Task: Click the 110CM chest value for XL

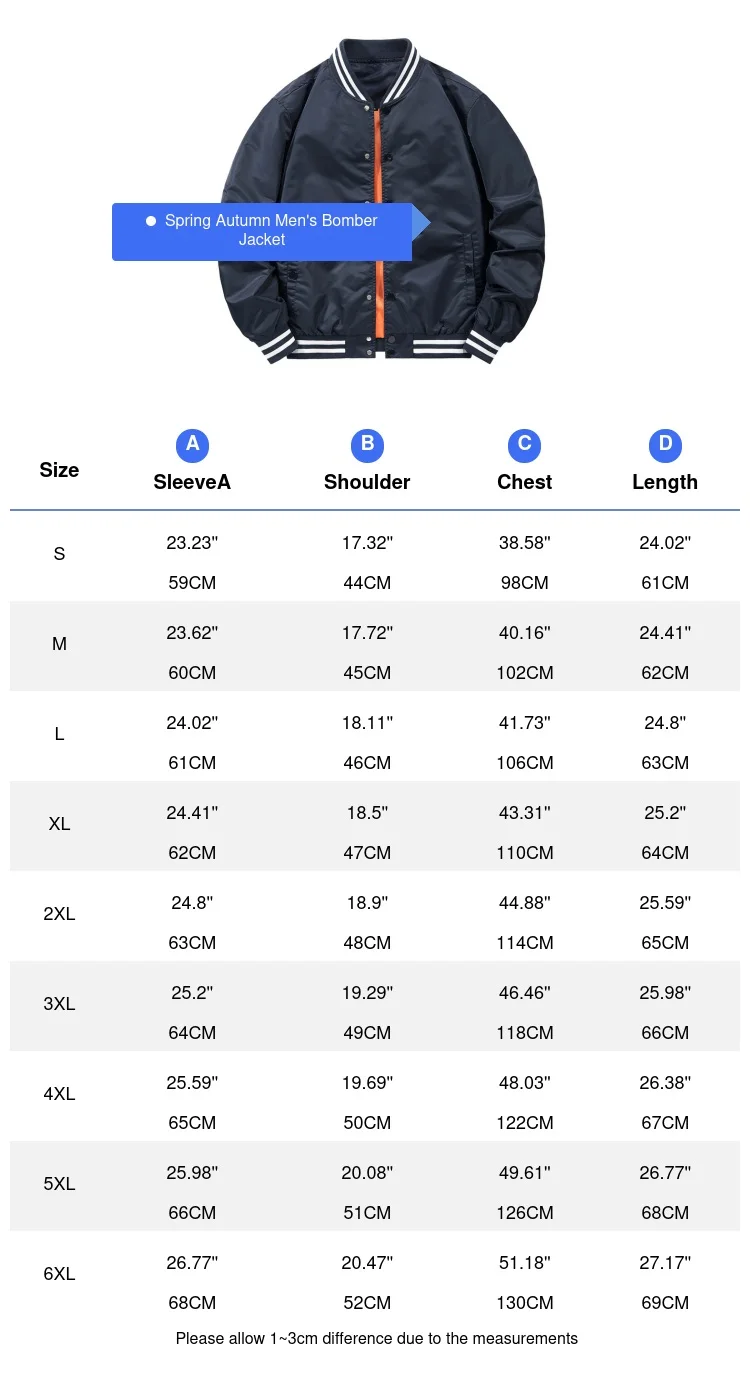Action: [x=524, y=853]
